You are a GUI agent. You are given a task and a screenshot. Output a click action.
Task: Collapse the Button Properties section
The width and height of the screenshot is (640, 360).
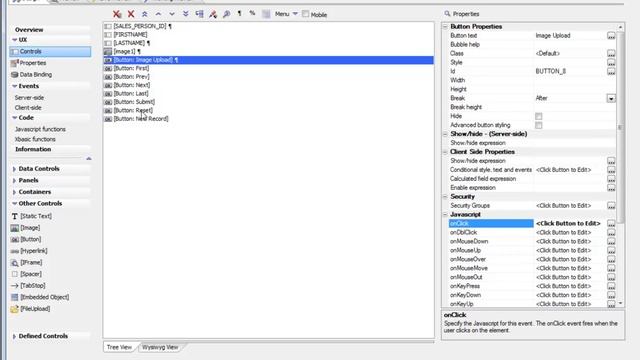tap(445, 27)
